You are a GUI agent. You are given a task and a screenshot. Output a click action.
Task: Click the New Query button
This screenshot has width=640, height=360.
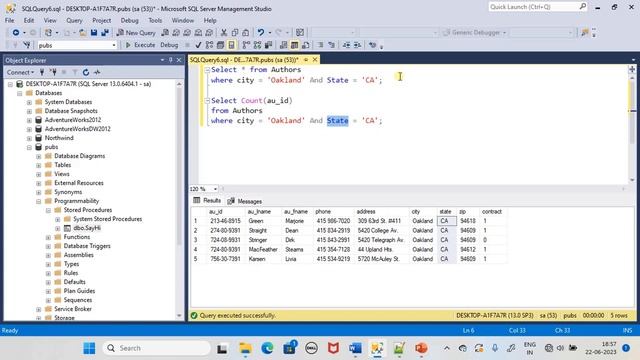pos(136,32)
